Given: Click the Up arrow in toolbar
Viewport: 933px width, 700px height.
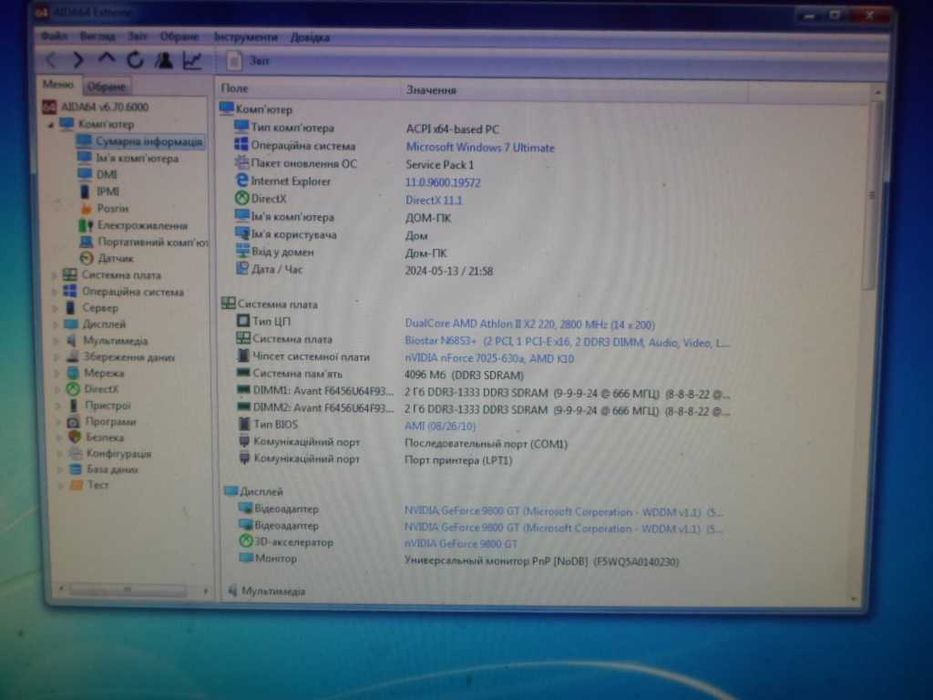Looking at the screenshot, I should tap(106, 60).
